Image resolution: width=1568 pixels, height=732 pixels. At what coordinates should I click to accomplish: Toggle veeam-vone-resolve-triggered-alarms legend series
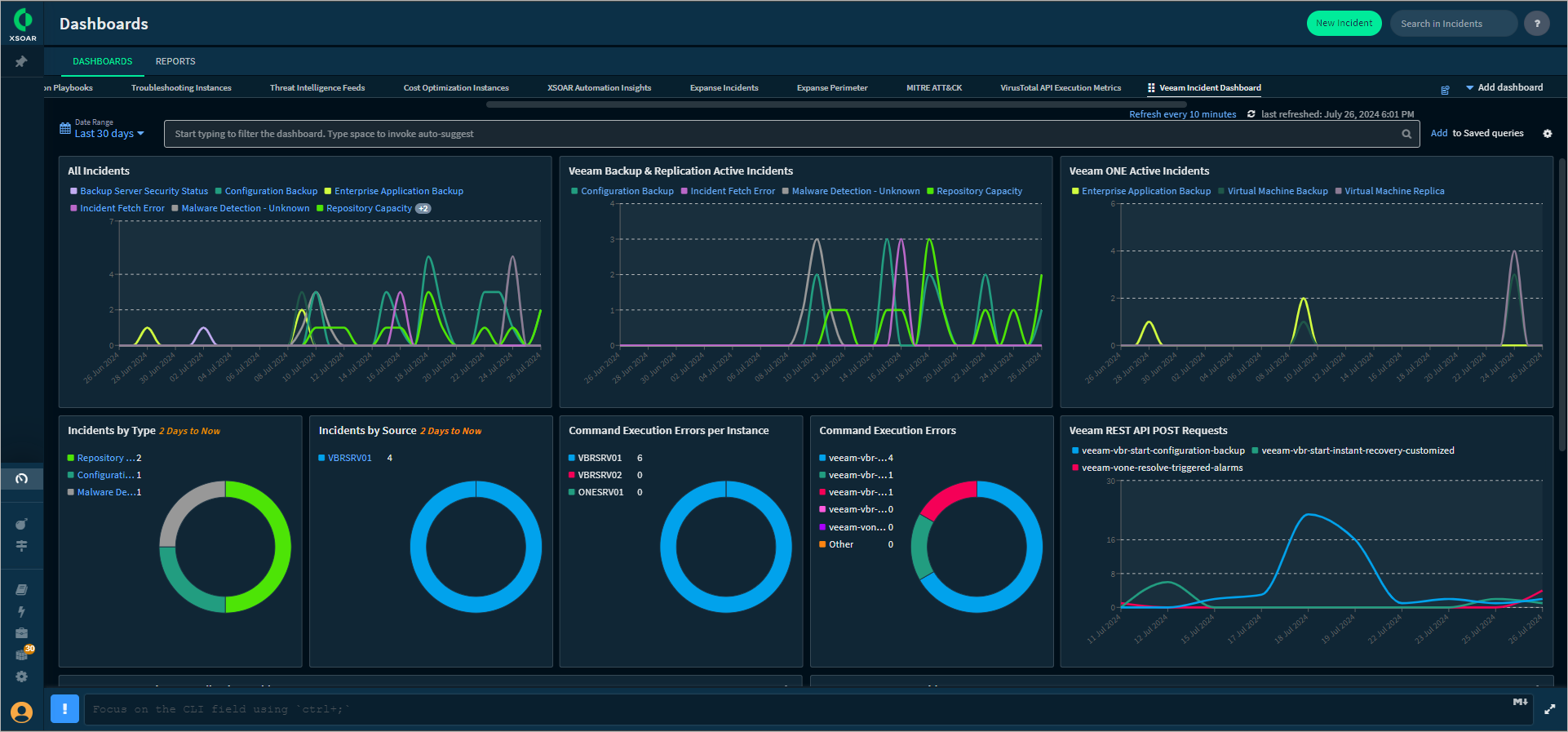[1158, 468]
